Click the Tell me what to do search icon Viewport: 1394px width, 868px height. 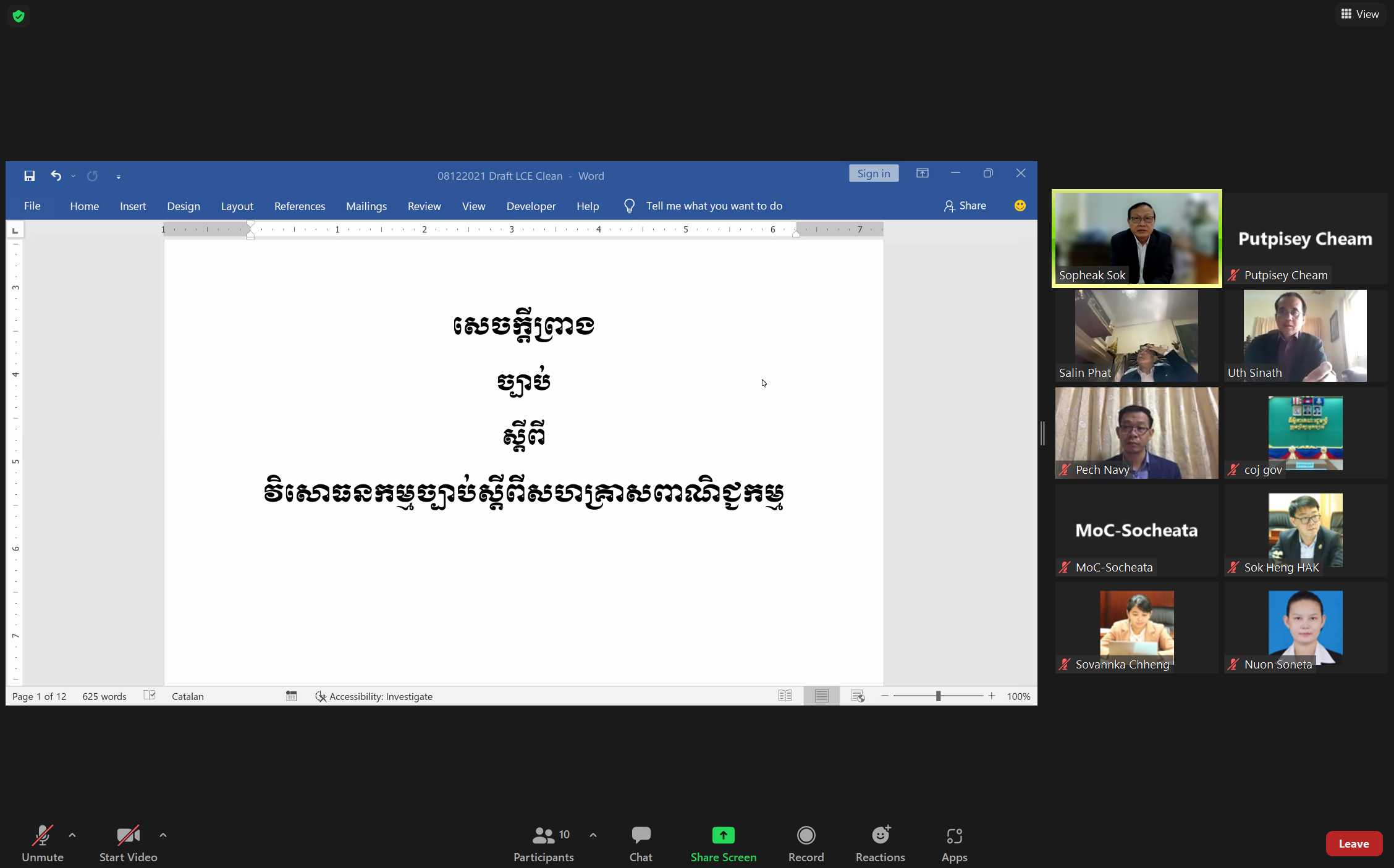628,205
